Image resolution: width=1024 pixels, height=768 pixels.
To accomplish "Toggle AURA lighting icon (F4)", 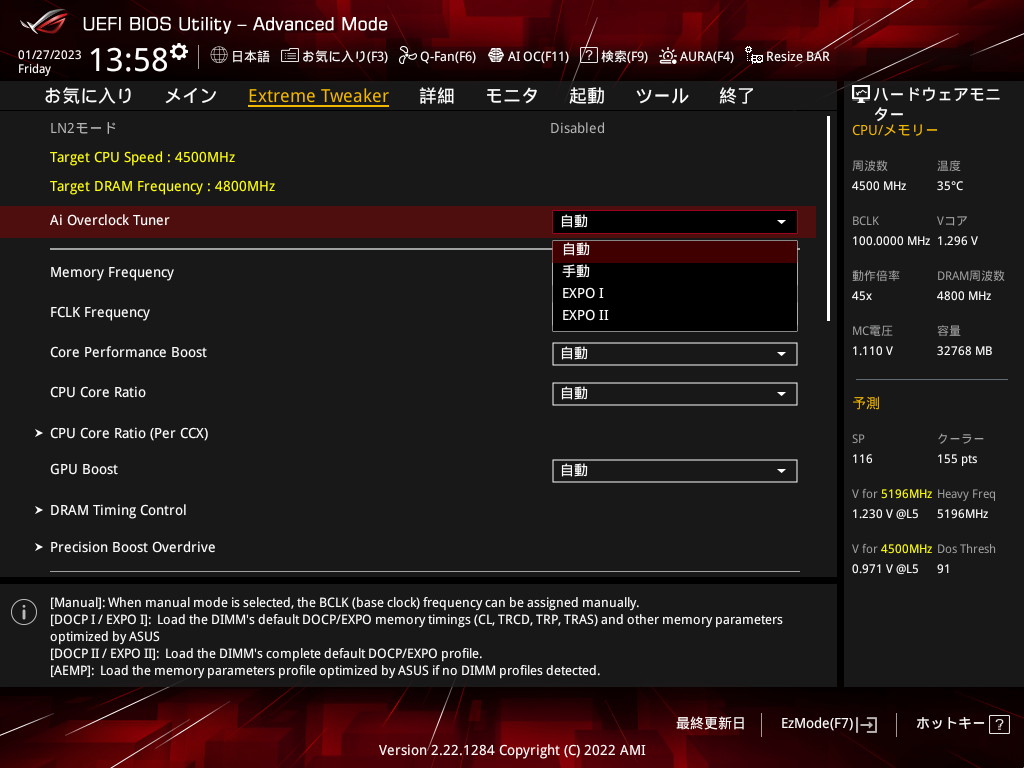I will [667, 56].
